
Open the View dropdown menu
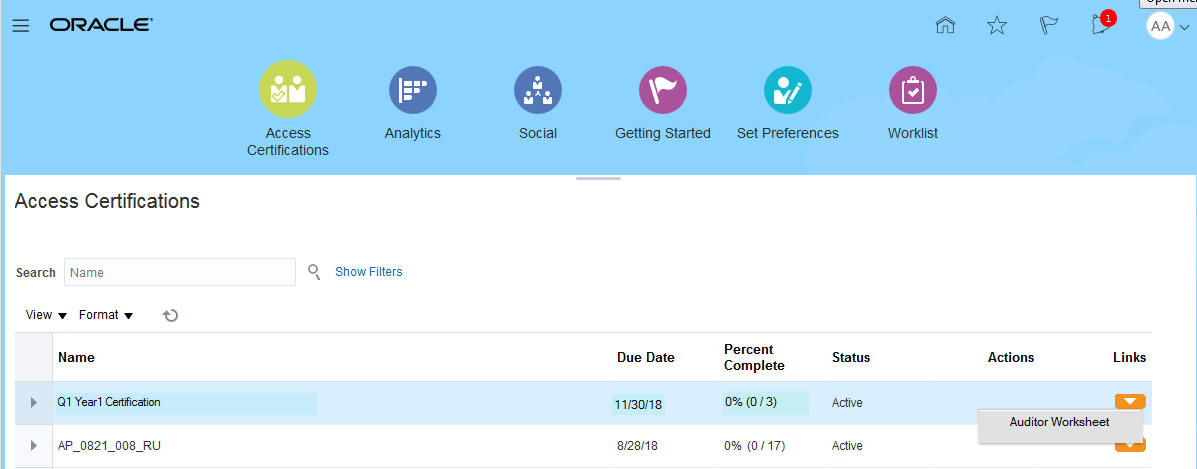(x=46, y=315)
